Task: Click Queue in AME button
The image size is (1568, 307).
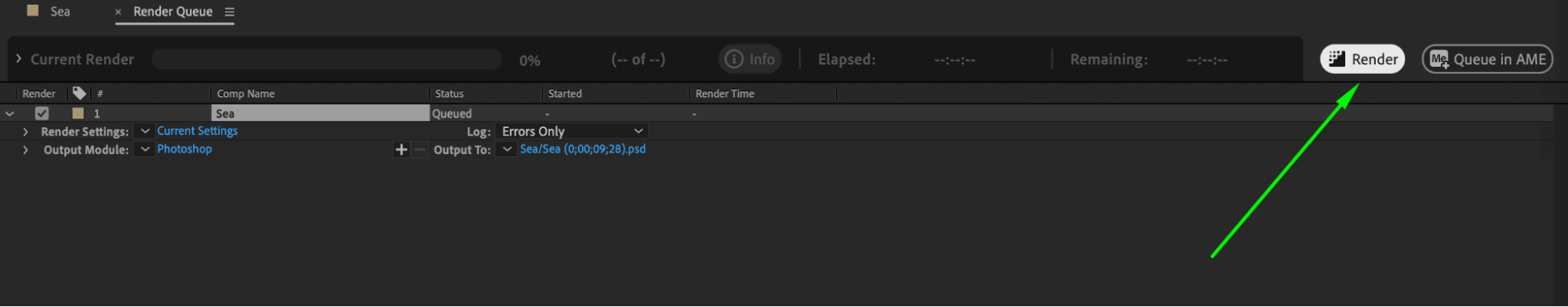Action: (x=1487, y=59)
